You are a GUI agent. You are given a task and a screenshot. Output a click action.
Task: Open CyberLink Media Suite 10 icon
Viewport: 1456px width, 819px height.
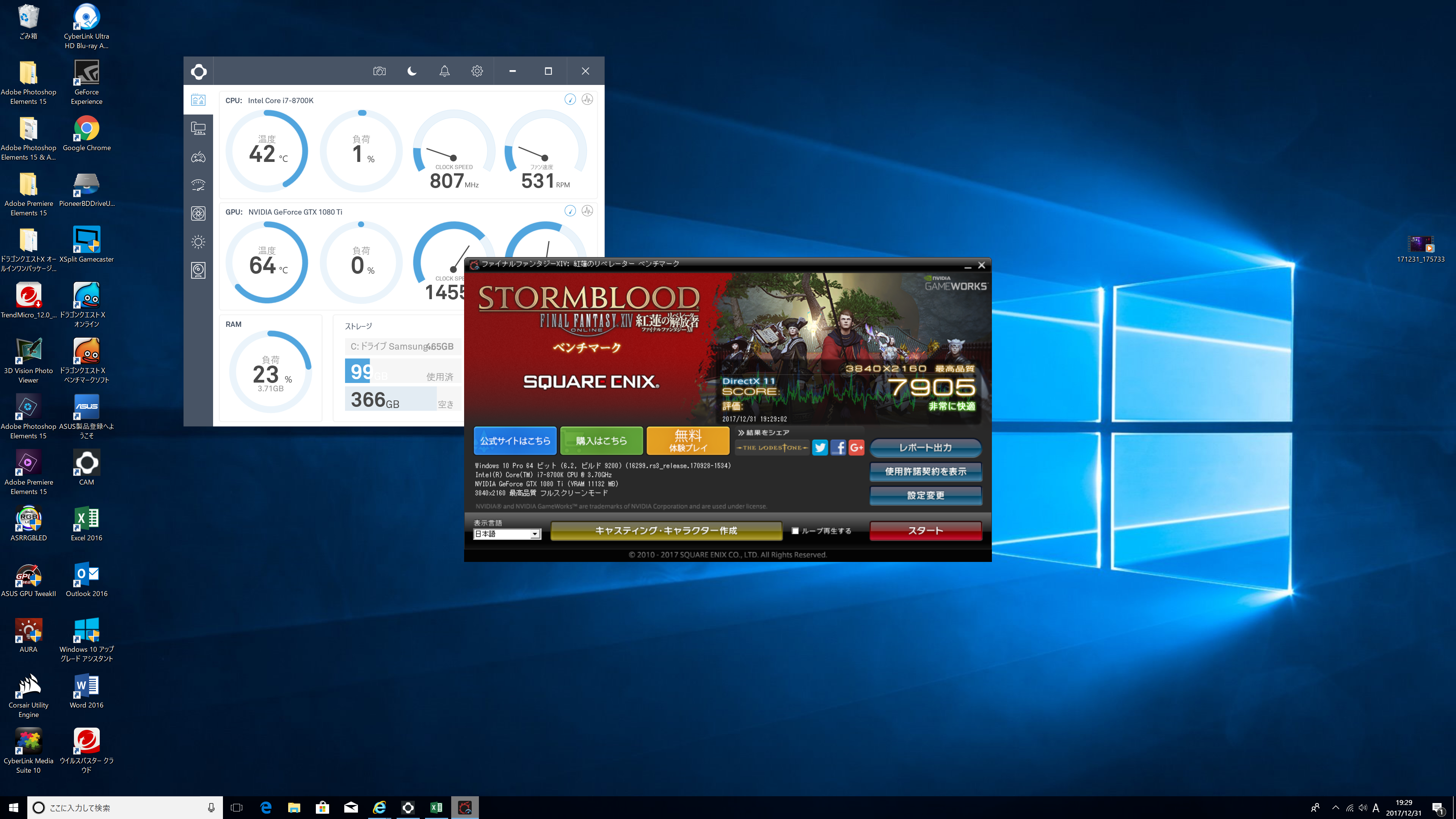click(28, 751)
